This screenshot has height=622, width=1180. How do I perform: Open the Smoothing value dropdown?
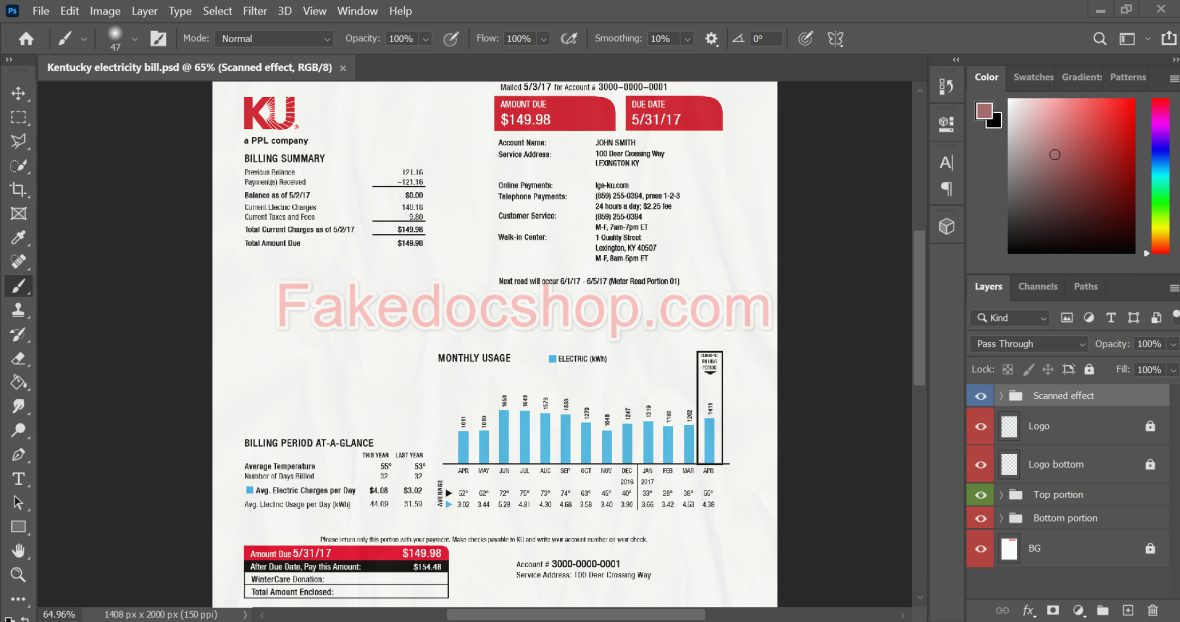pos(687,38)
